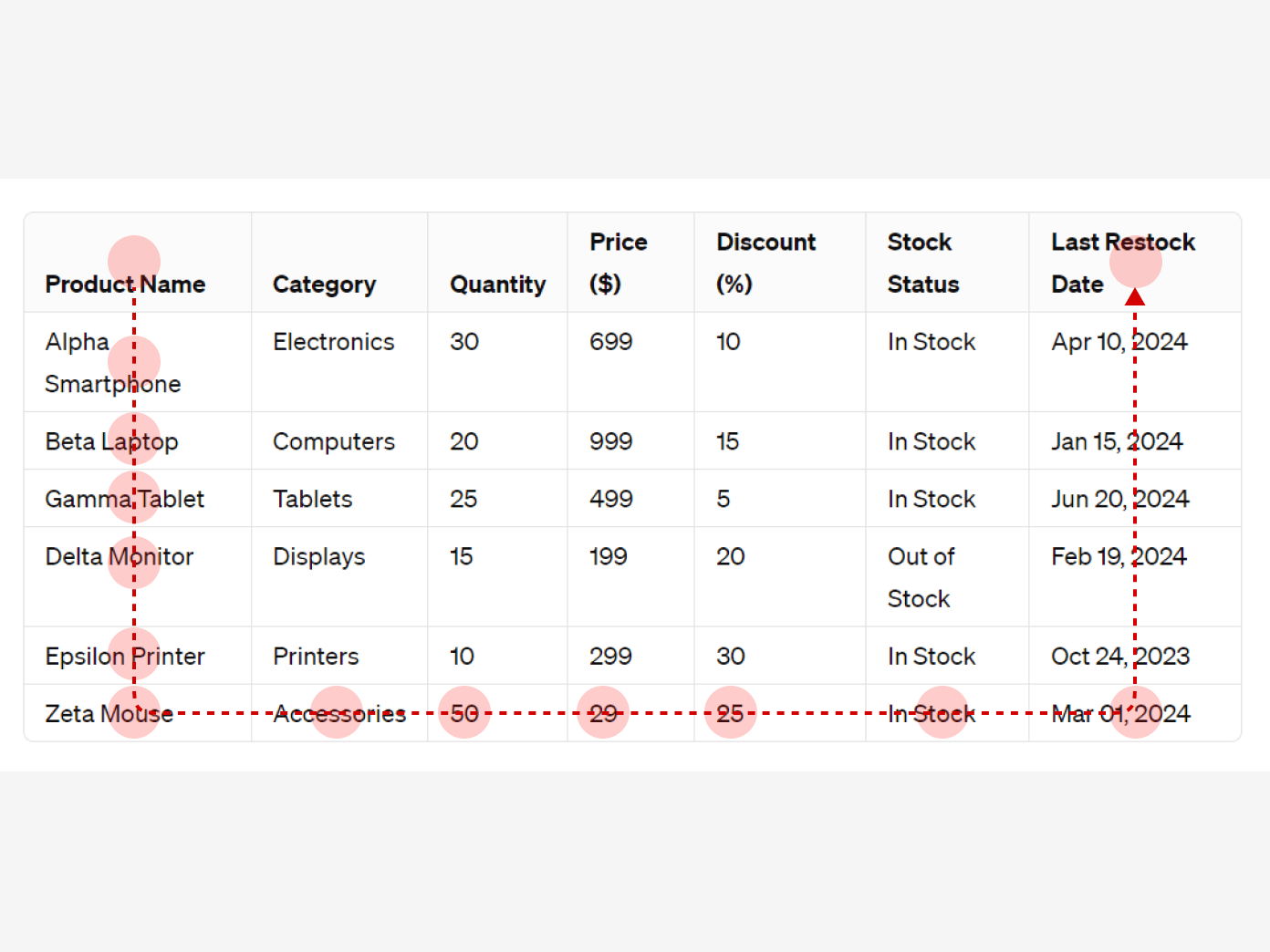Click the Last Restock Date header
Image resolution: width=1270 pixels, height=952 pixels.
click(x=1123, y=263)
